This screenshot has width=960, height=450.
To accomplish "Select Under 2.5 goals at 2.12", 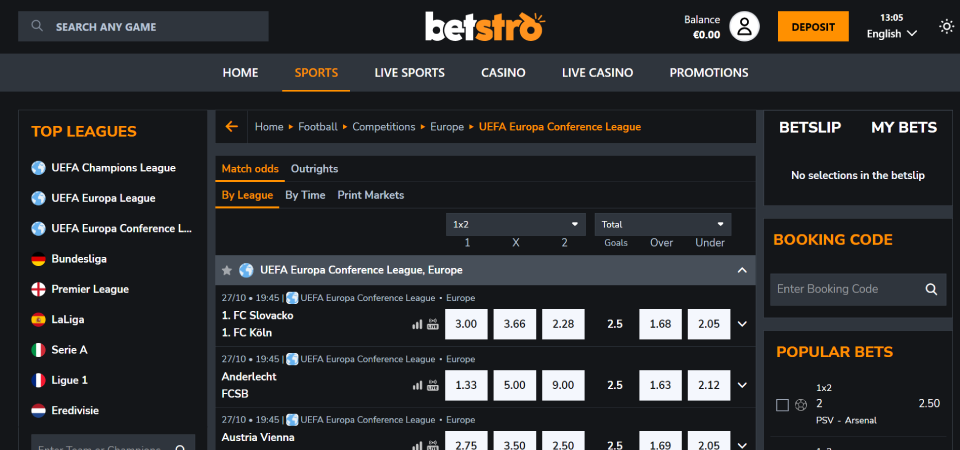I will [709, 385].
